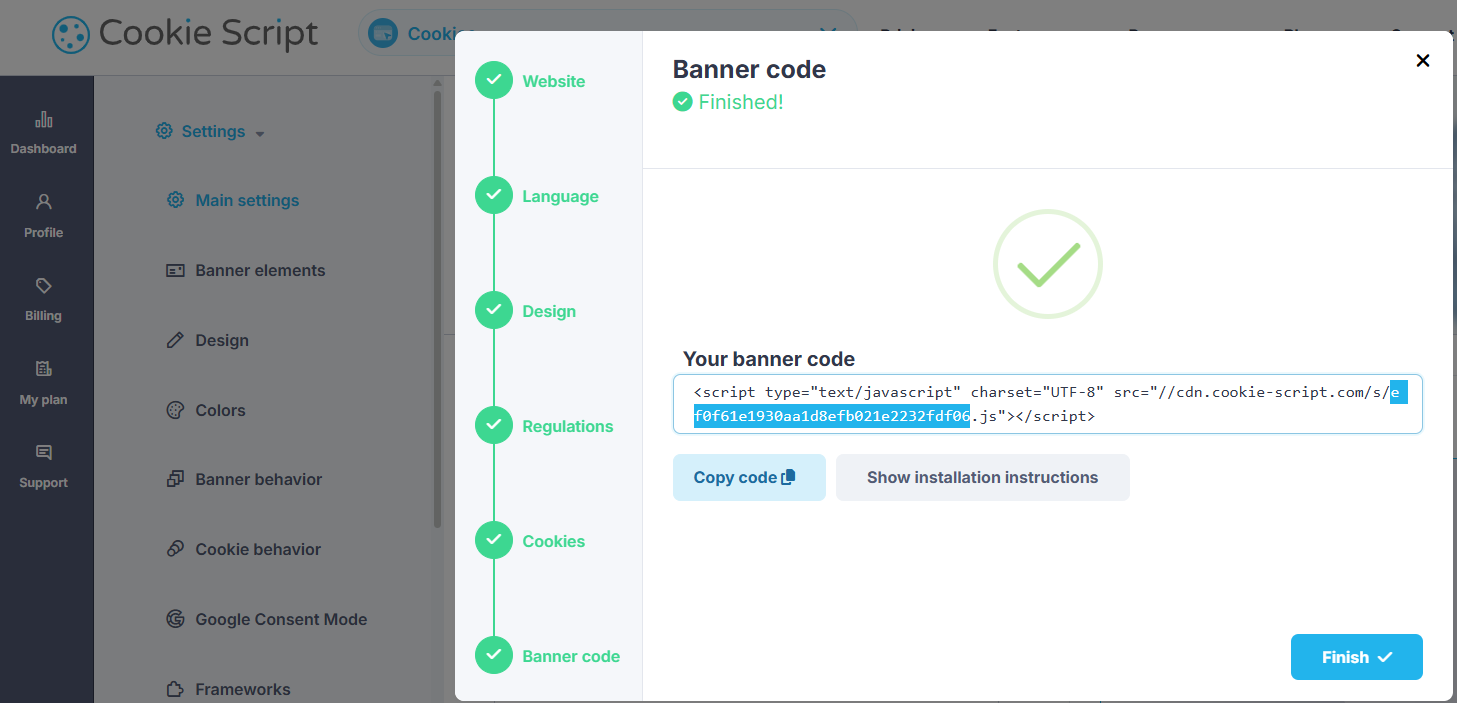The width and height of the screenshot is (1457, 703).
Task: Open Cookie behavior settings
Action: point(258,549)
